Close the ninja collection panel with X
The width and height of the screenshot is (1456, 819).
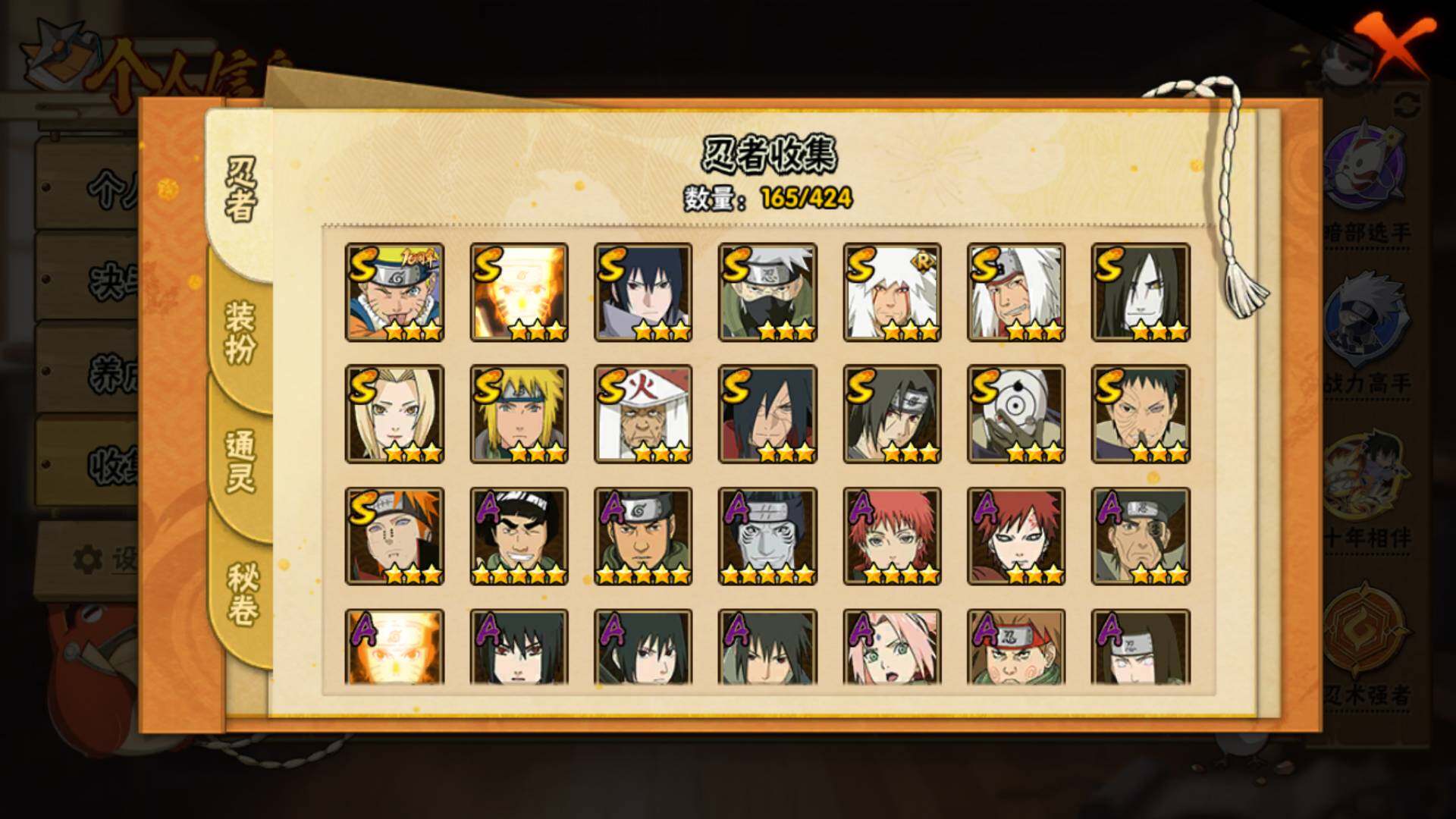(x=1394, y=44)
